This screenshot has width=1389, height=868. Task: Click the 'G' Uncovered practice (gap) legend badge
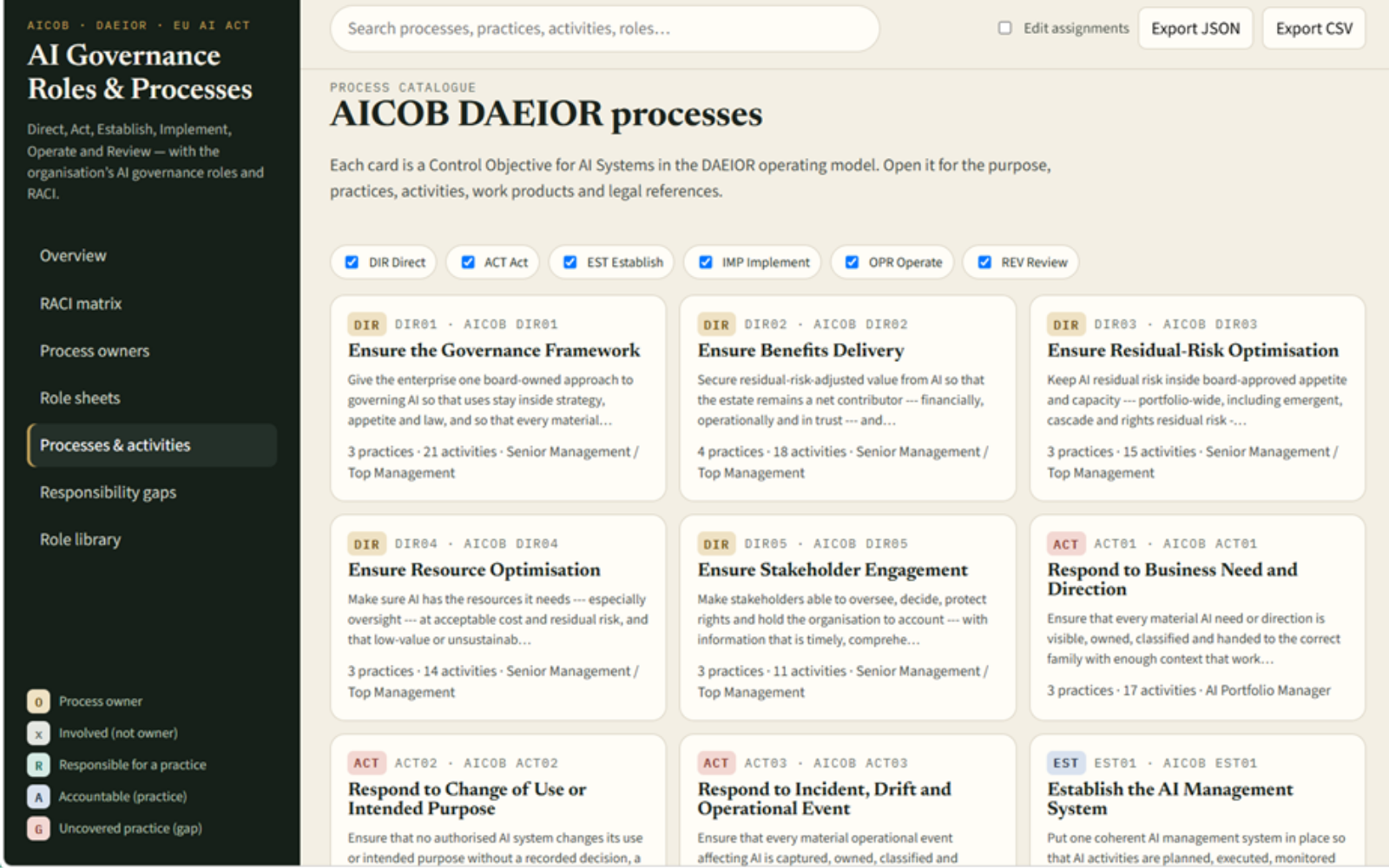pos(38,829)
